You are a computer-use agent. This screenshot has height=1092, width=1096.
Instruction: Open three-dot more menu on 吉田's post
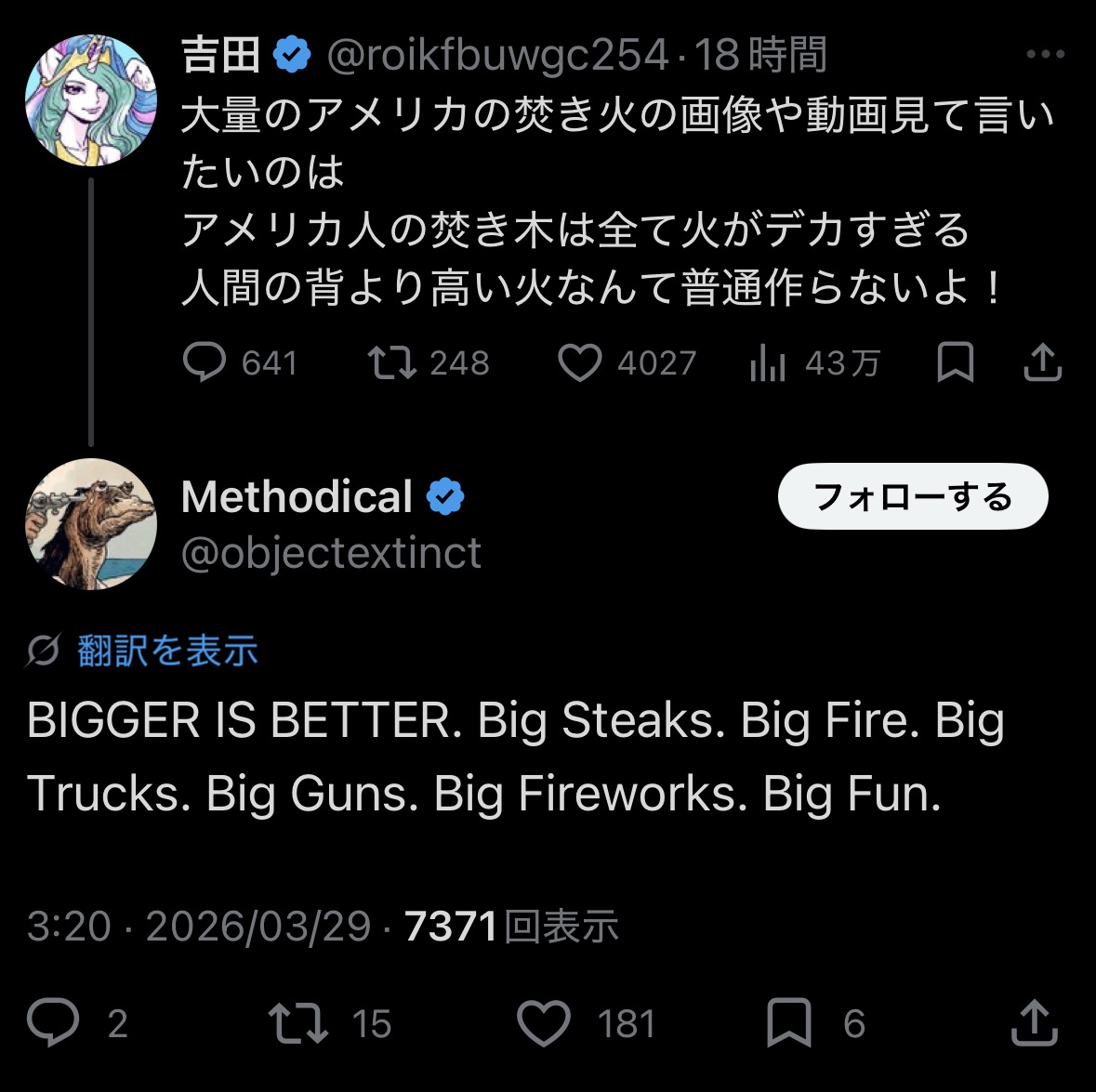click(x=1045, y=55)
